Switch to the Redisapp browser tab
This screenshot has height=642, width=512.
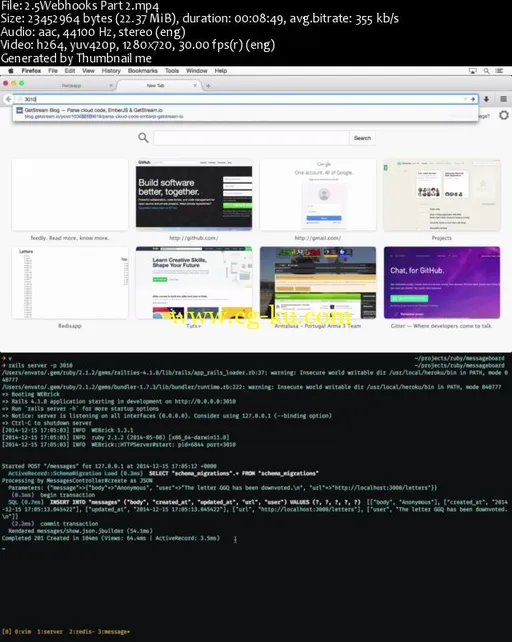[x=72, y=86]
